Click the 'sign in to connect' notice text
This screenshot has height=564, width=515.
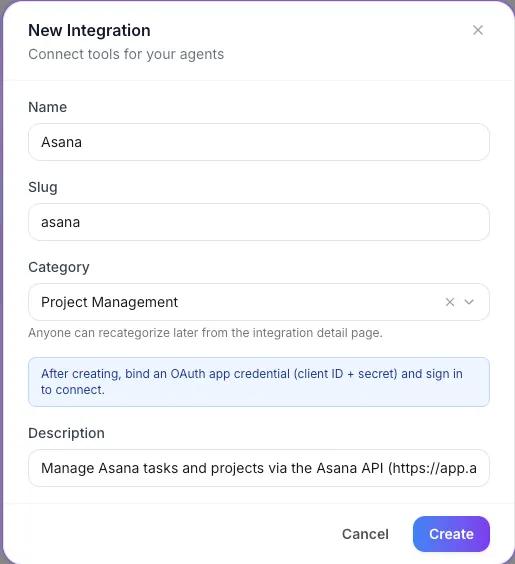(x=251, y=382)
